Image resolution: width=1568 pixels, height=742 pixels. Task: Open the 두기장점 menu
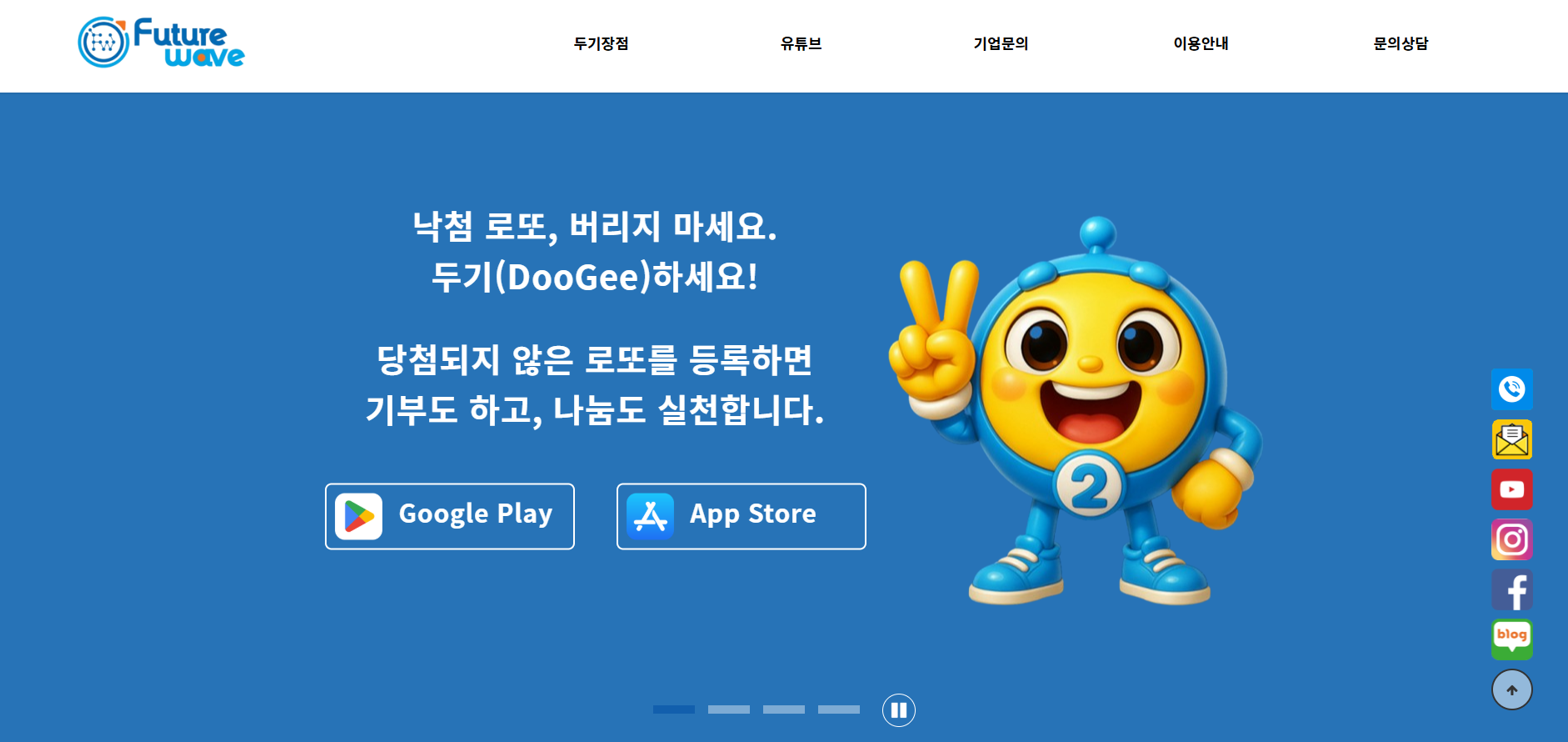point(601,43)
